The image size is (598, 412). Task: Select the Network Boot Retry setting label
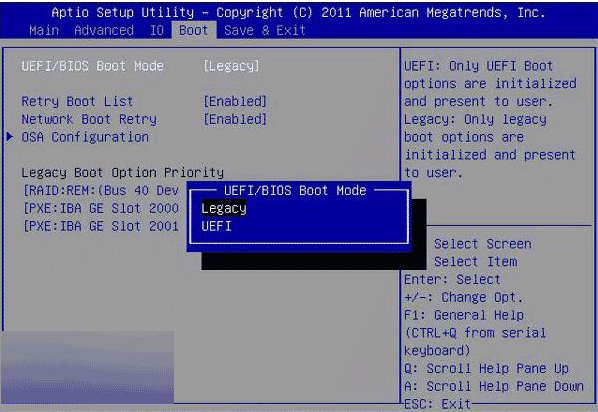[89, 119]
